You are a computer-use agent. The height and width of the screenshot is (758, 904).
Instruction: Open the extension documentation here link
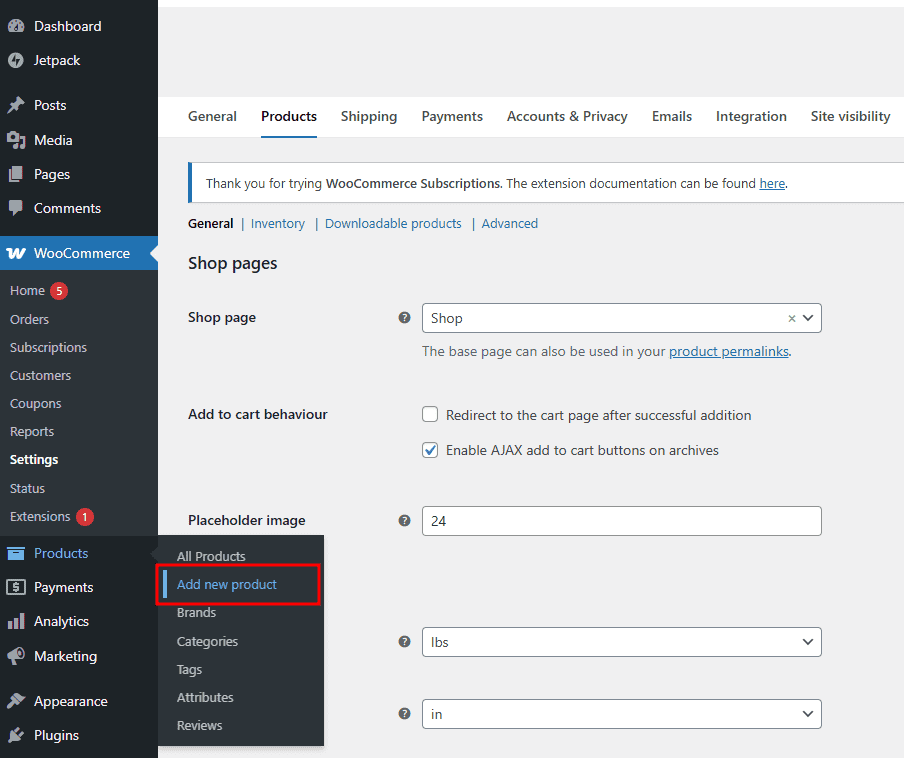772,183
